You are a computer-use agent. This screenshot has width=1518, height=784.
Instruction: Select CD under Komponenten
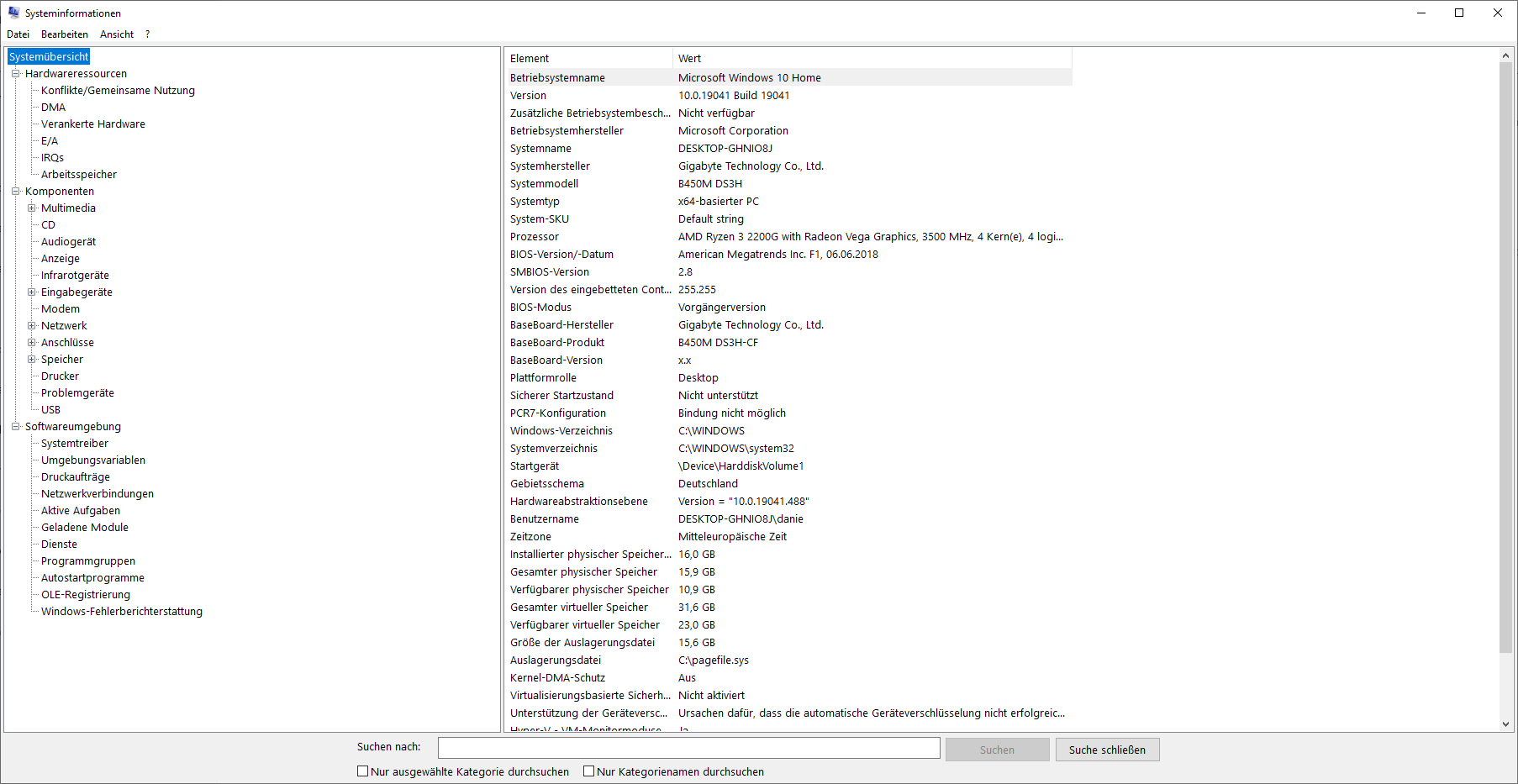click(48, 225)
